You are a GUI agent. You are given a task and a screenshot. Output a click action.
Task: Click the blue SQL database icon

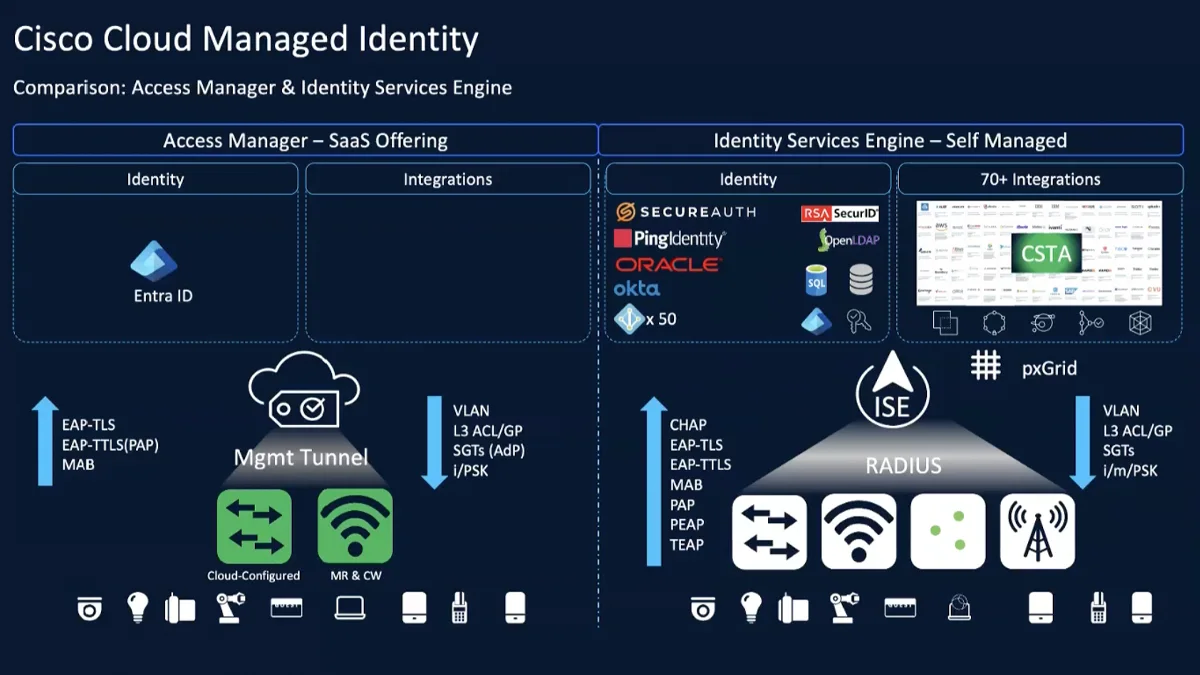pyautogui.click(x=817, y=280)
